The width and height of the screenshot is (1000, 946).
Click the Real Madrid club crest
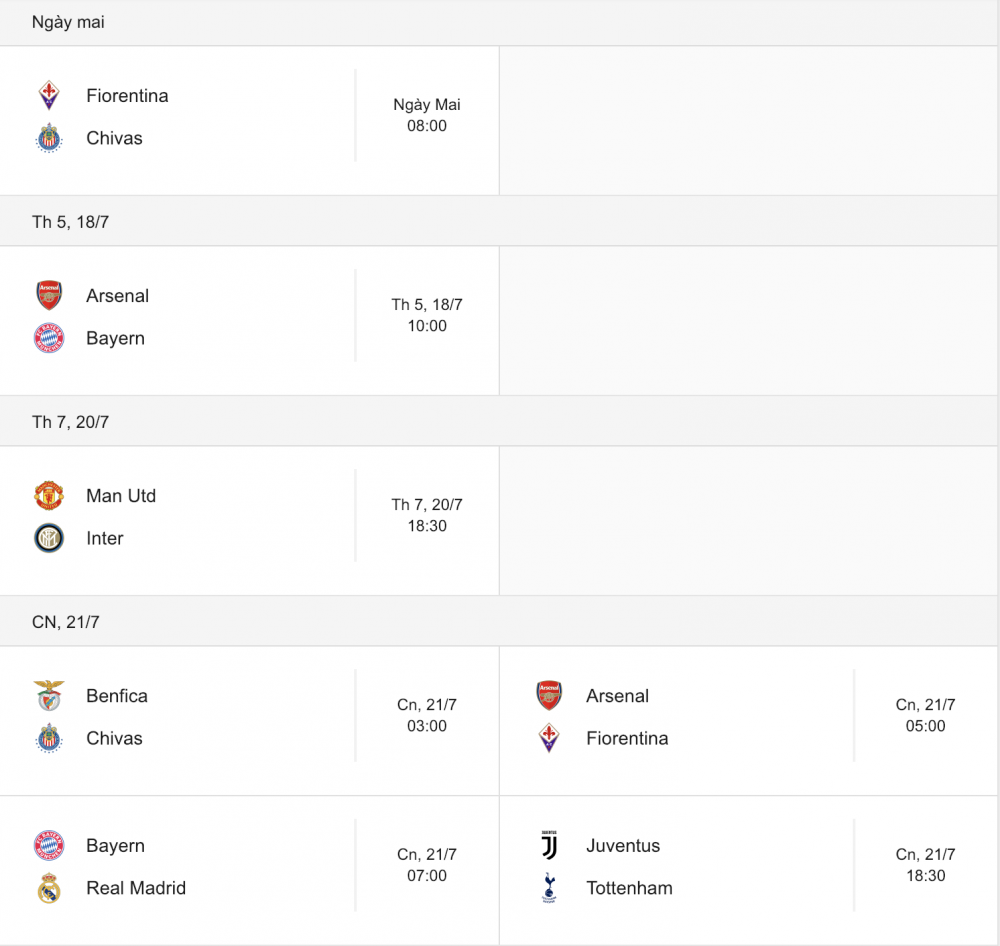tap(49, 888)
